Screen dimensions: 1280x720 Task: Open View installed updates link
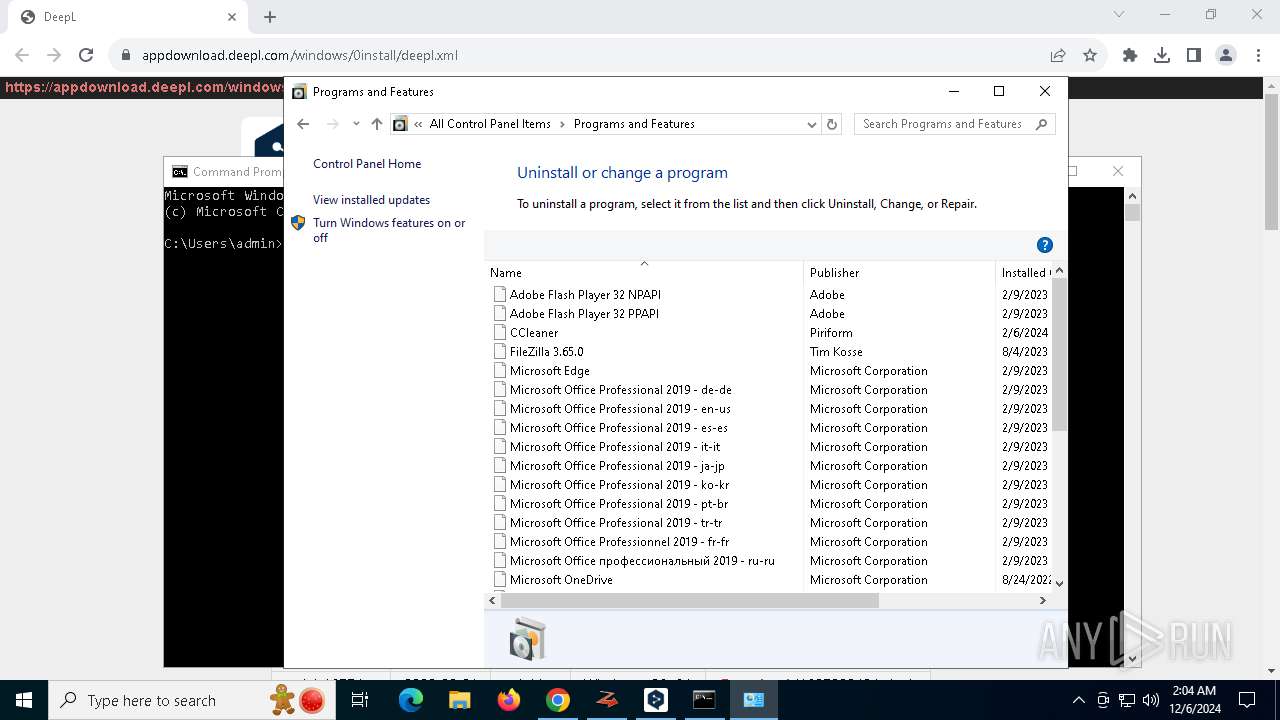[x=371, y=200]
